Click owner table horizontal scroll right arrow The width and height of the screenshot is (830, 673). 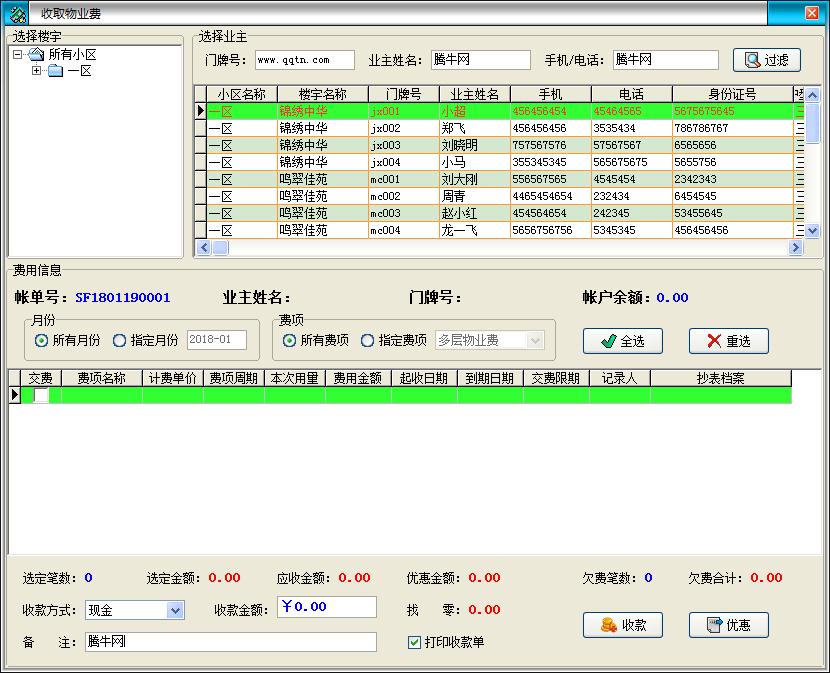pyautogui.click(x=795, y=247)
